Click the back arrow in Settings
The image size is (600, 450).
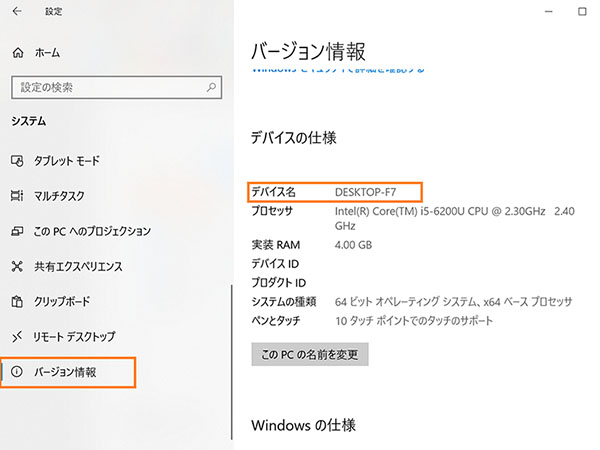pyautogui.click(x=16, y=11)
